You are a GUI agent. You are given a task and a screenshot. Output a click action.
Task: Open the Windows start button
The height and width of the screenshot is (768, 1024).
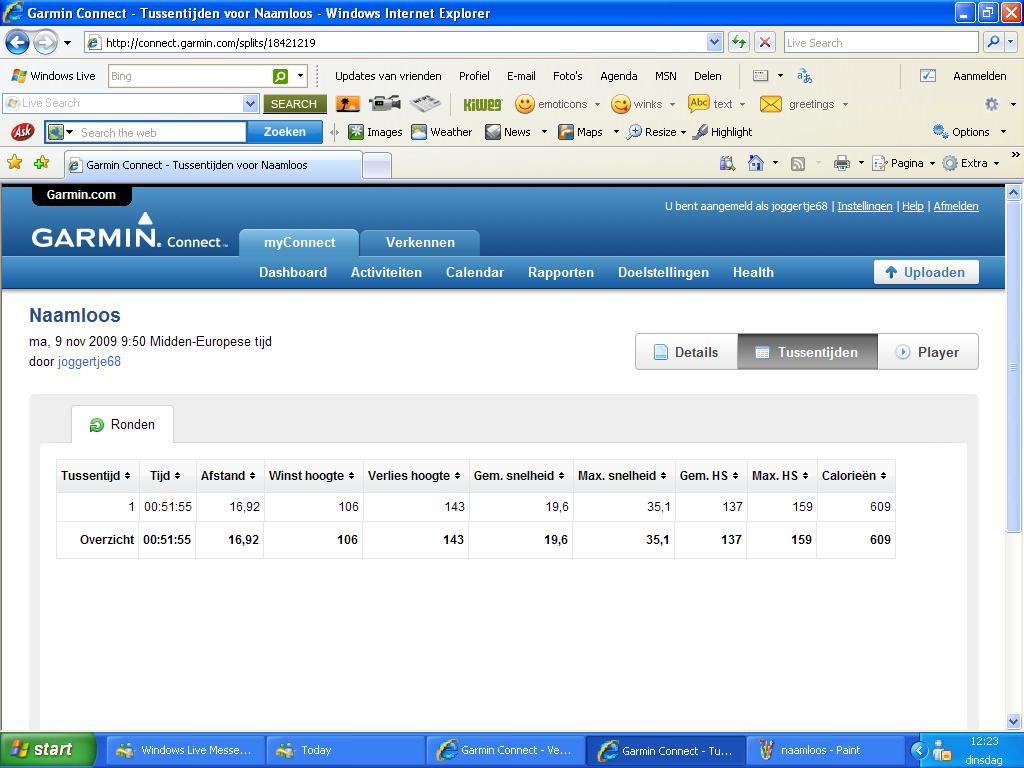tap(48, 749)
